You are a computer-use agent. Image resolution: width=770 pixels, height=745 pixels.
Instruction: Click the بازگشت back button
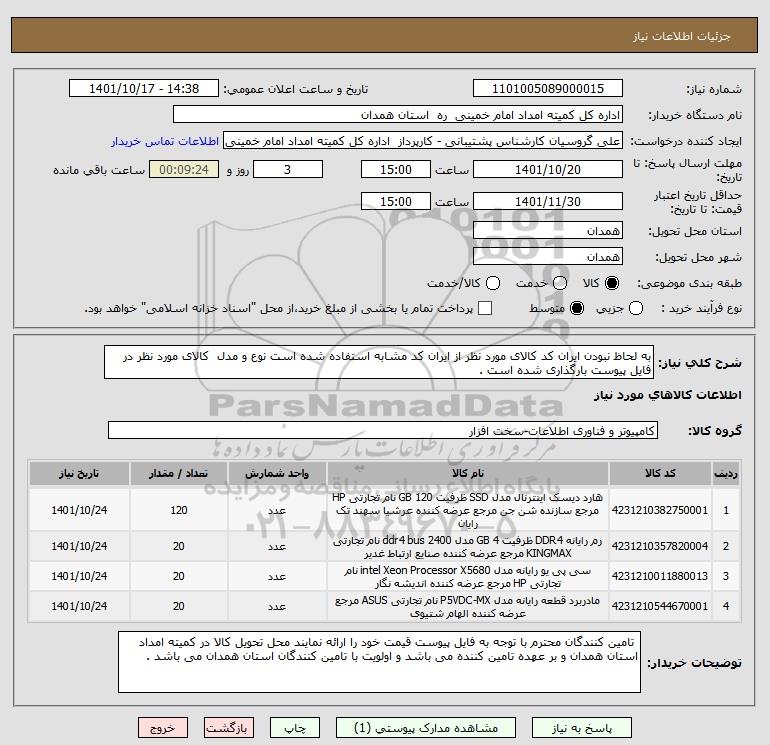pyautogui.click(x=229, y=728)
